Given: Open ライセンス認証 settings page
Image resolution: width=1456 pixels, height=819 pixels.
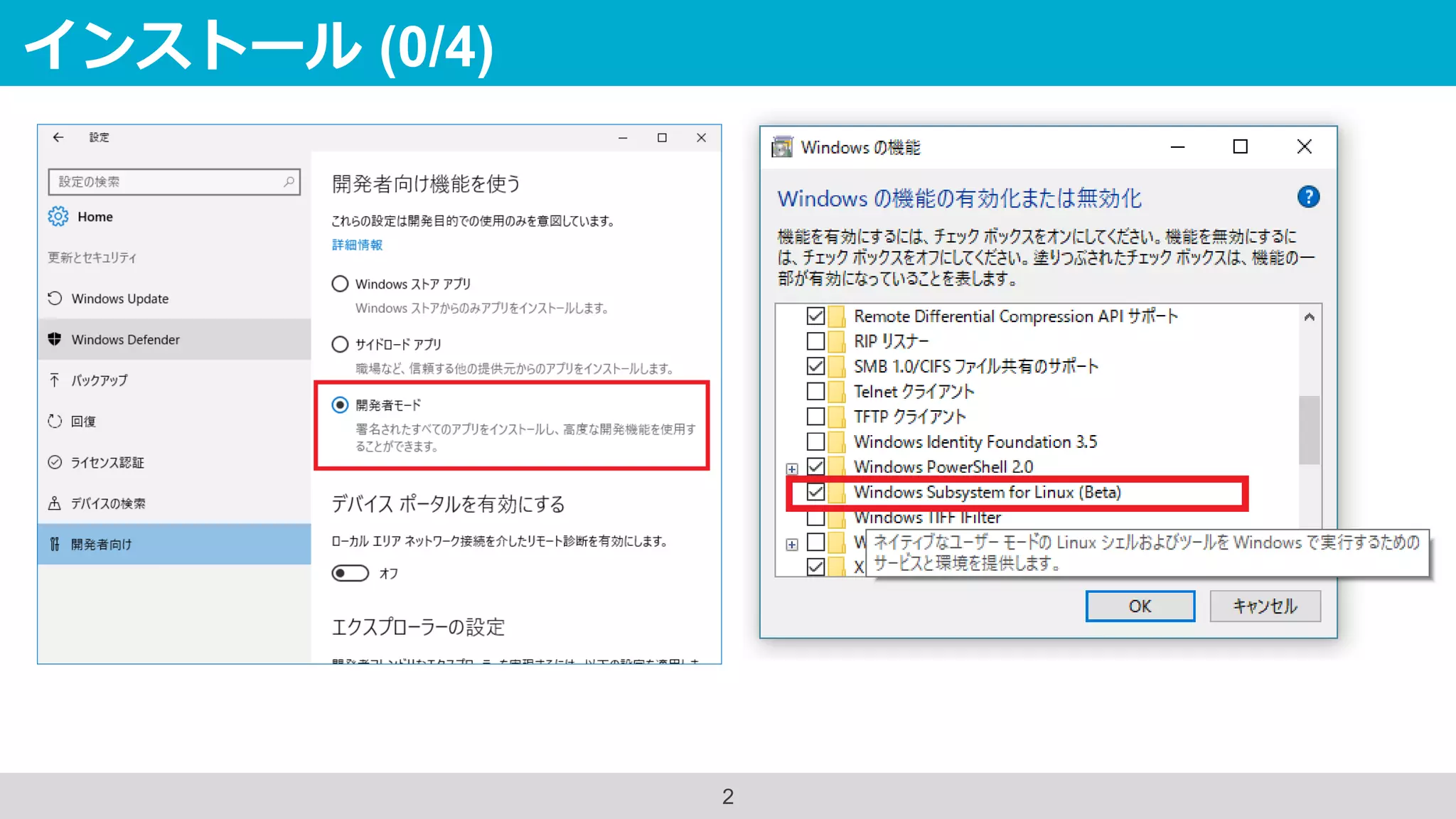Looking at the screenshot, I should point(174,462).
